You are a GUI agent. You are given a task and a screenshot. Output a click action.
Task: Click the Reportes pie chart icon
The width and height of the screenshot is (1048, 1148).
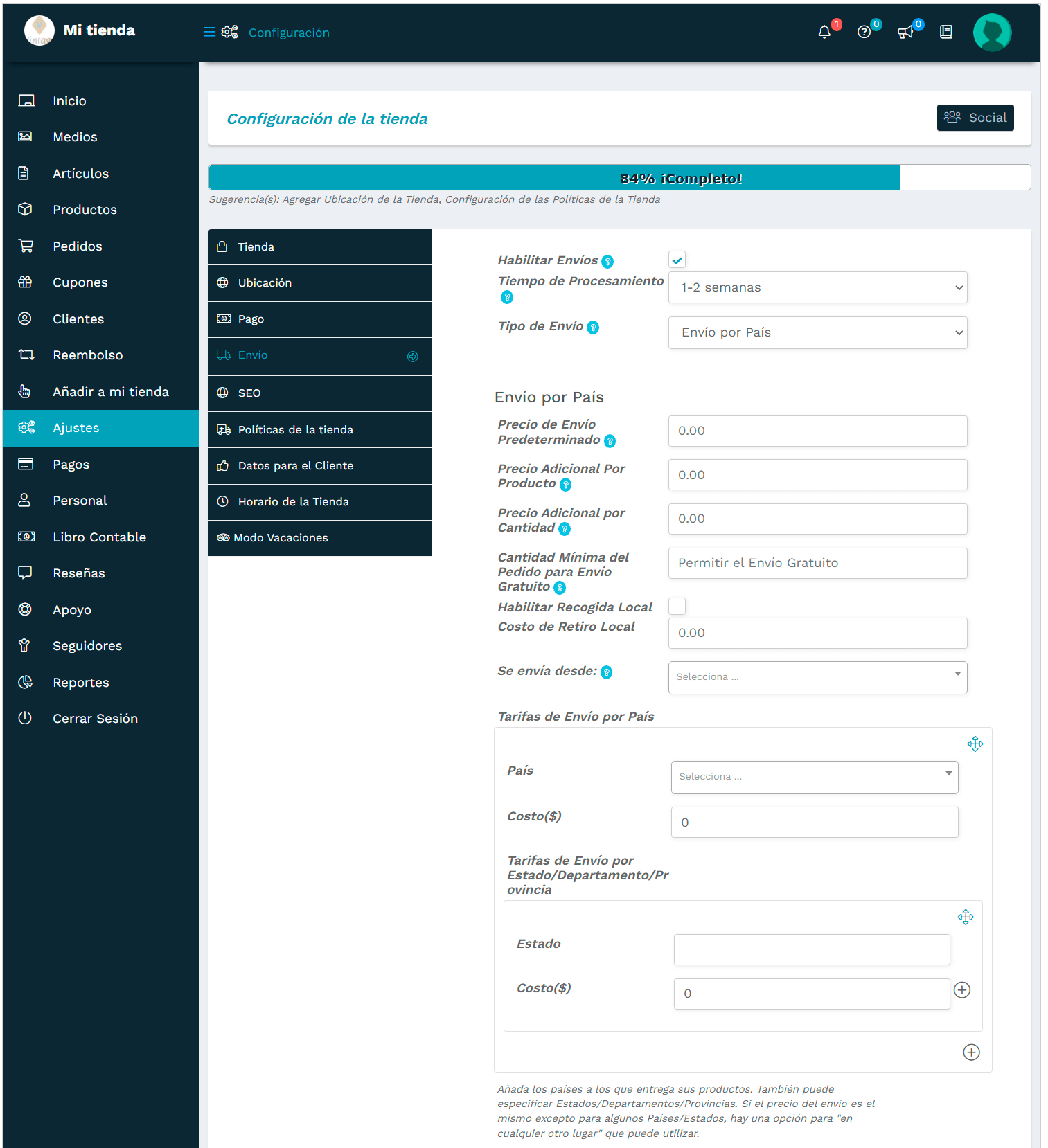click(25, 682)
